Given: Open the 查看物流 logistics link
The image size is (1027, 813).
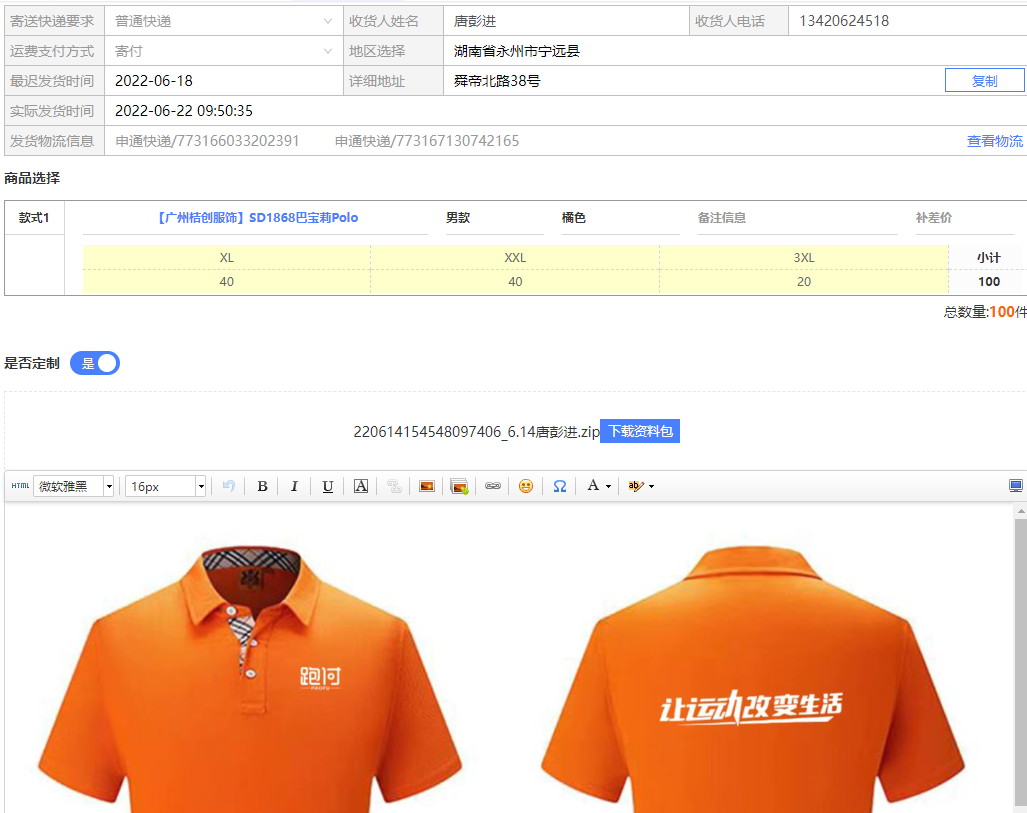Looking at the screenshot, I should pos(994,141).
